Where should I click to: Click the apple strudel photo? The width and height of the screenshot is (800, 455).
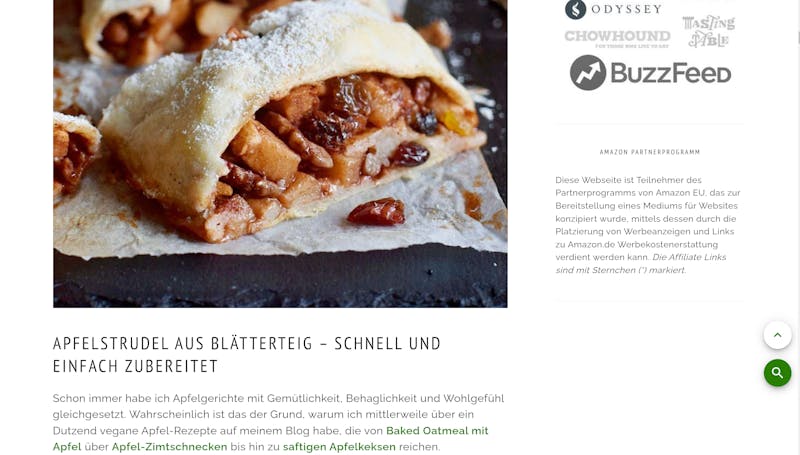[280, 153]
